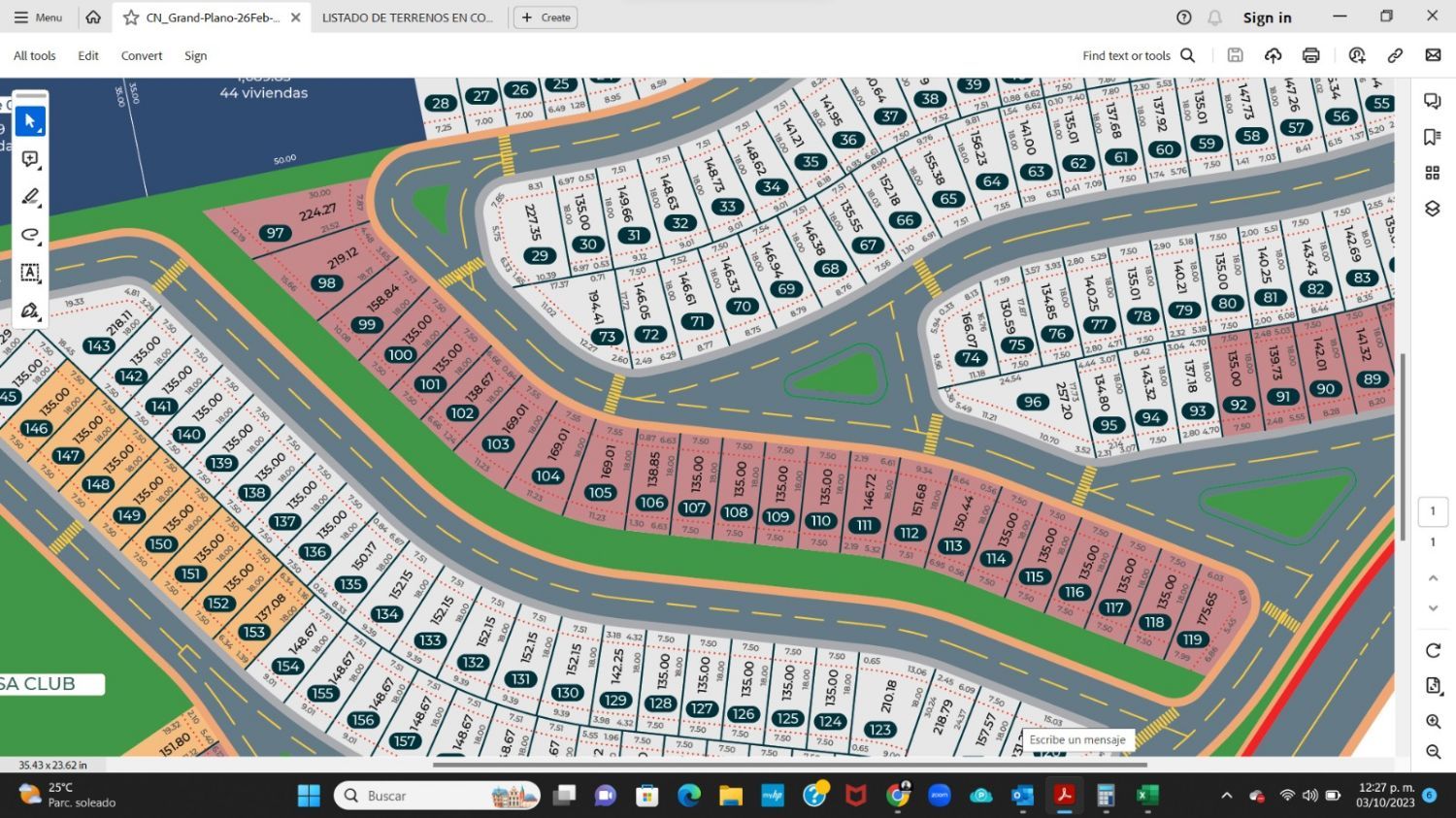Open Windows Start menu on taskbar
Viewport: 1456px width, 818px height.
tap(309, 796)
